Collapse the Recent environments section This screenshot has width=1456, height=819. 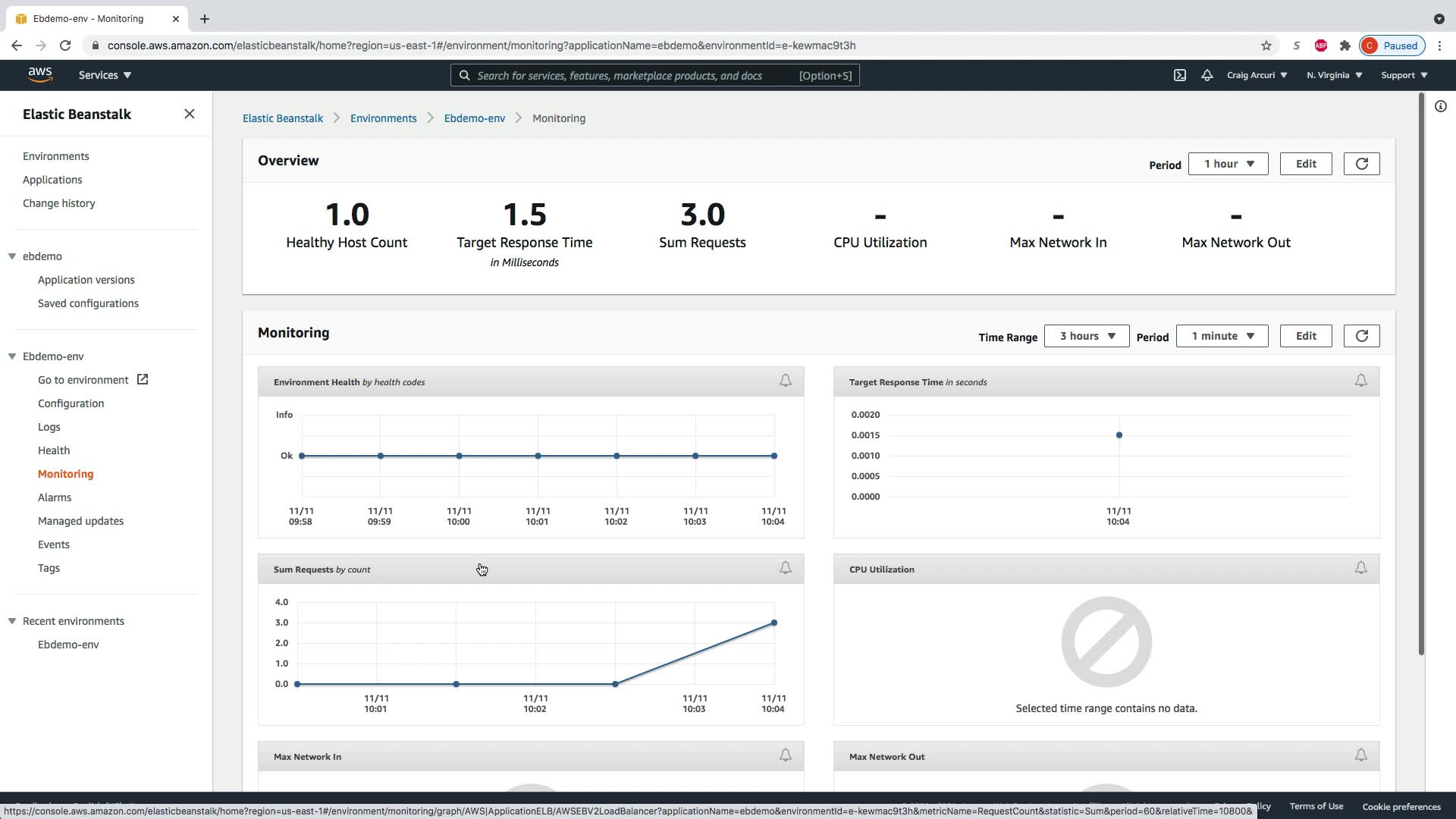12,621
